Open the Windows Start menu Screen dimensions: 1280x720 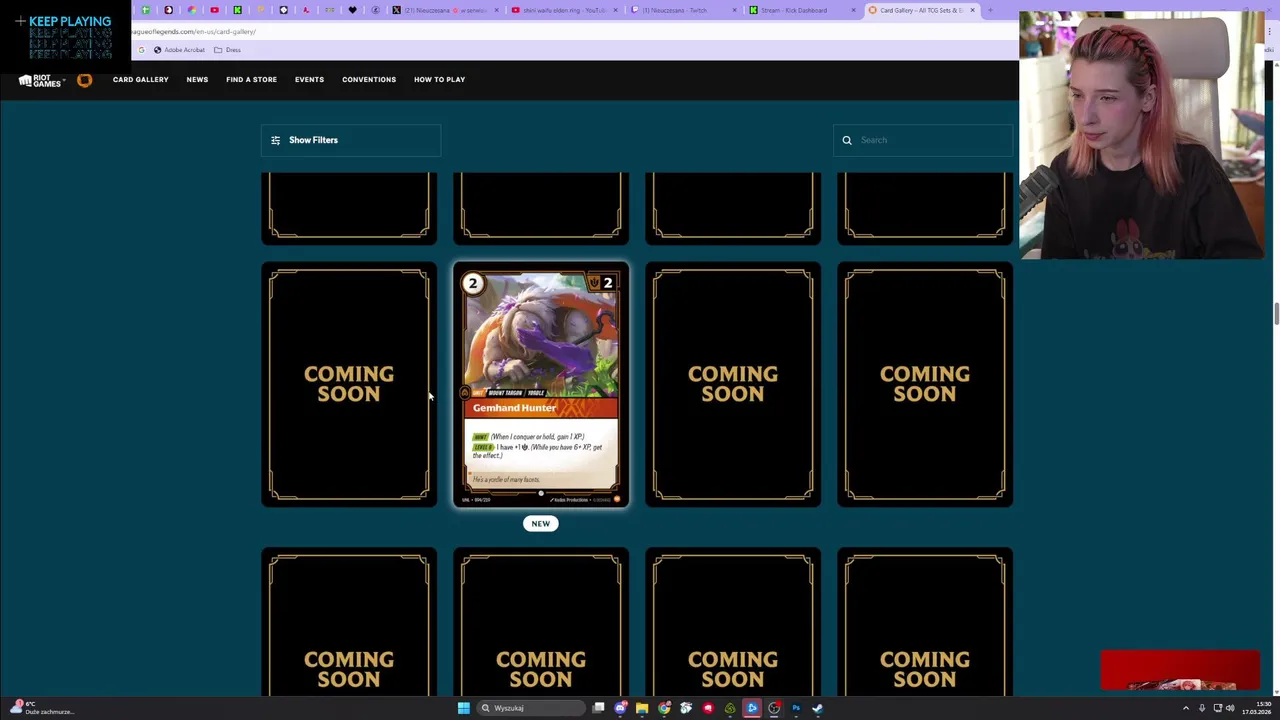tap(464, 708)
